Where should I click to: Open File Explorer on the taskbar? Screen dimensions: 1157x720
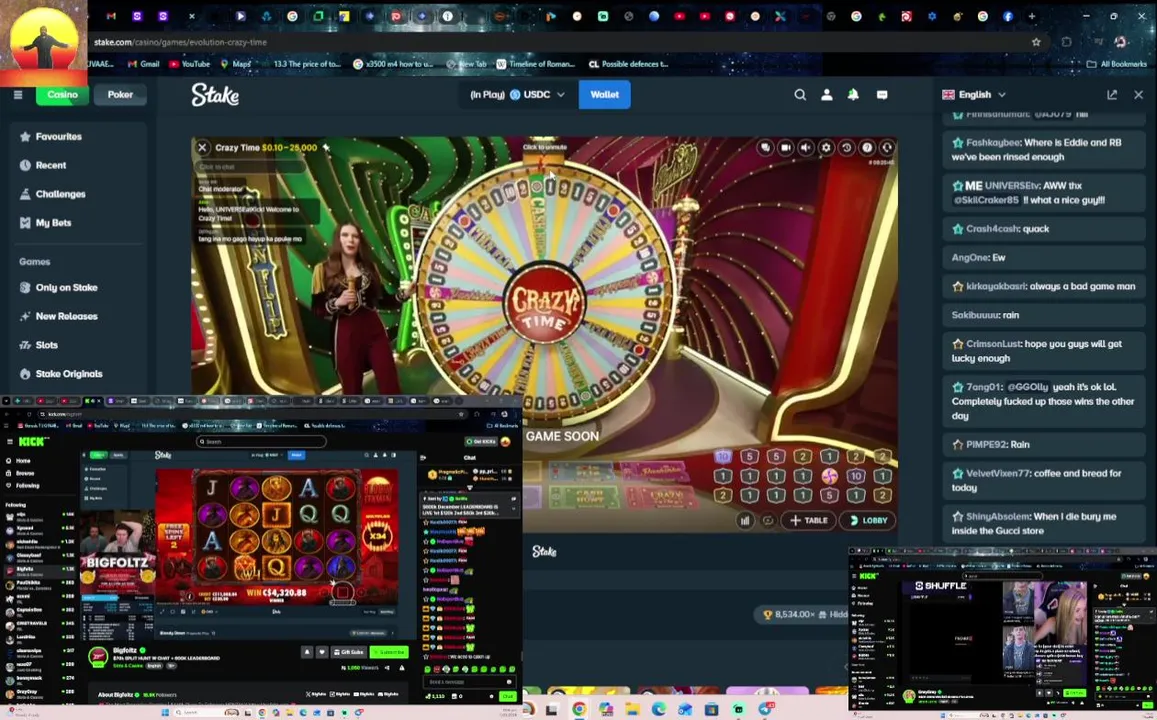(x=632, y=710)
